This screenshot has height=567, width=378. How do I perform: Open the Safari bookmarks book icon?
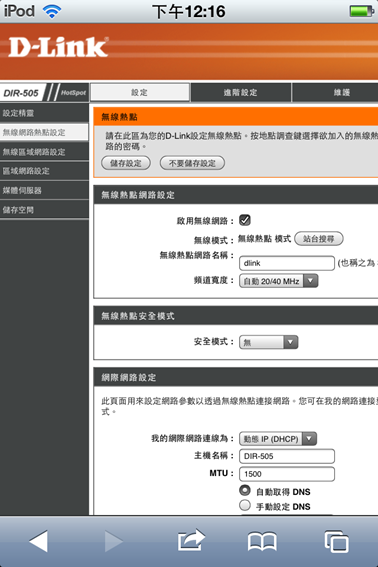263,541
